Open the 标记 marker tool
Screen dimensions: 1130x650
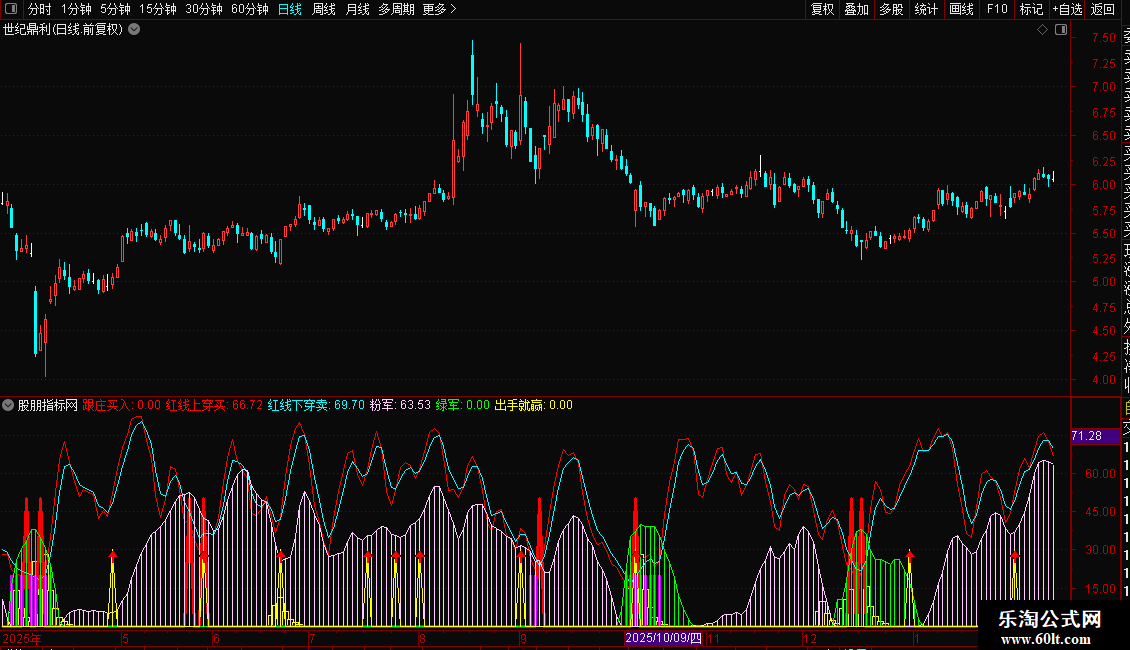pos(1031,9)
